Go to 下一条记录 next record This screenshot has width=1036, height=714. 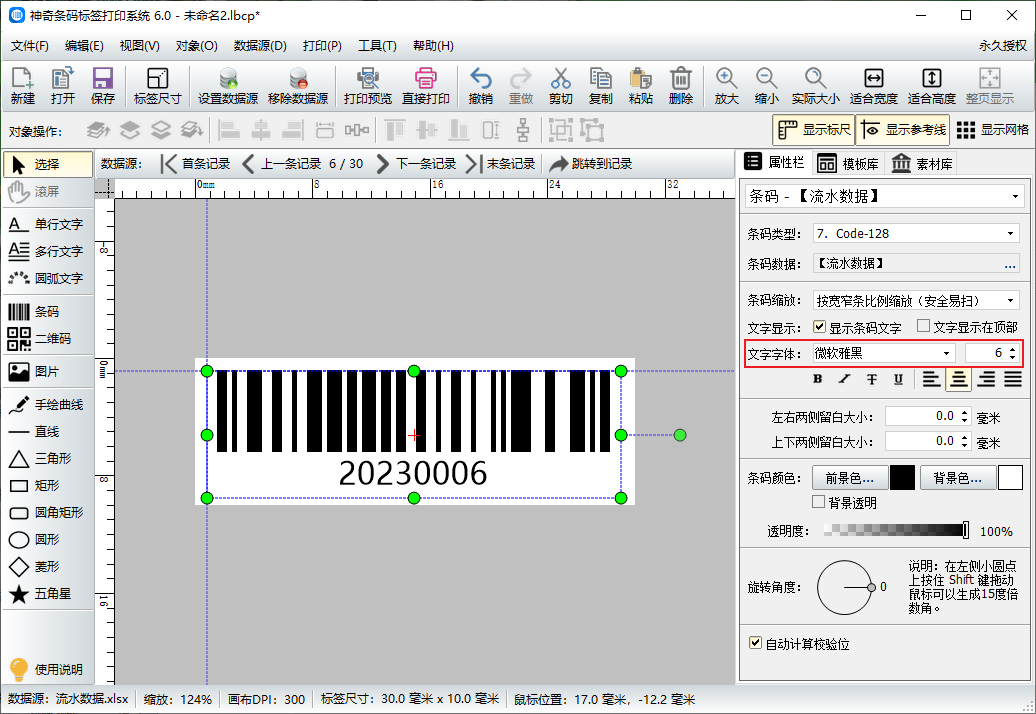(x=416, y=164)
